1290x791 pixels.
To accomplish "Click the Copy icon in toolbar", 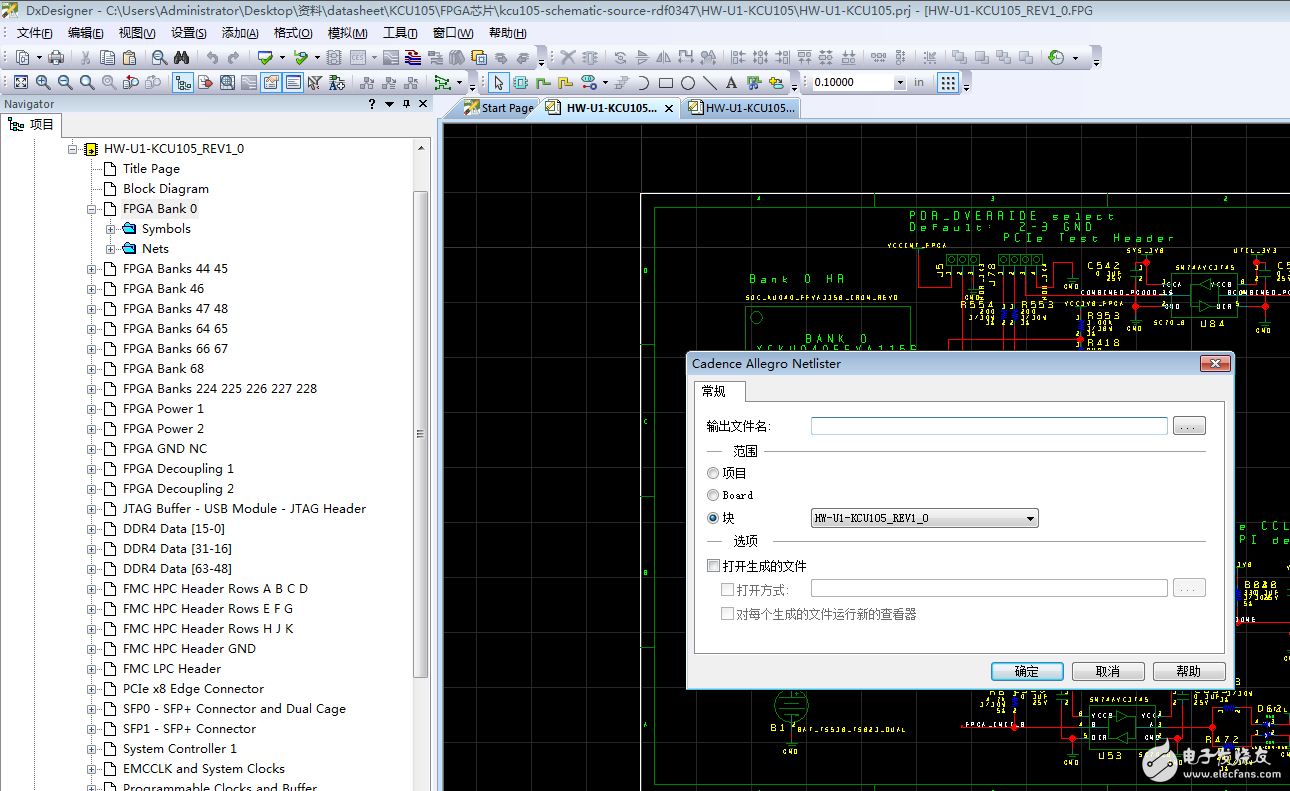I will [x=107, y=57].
